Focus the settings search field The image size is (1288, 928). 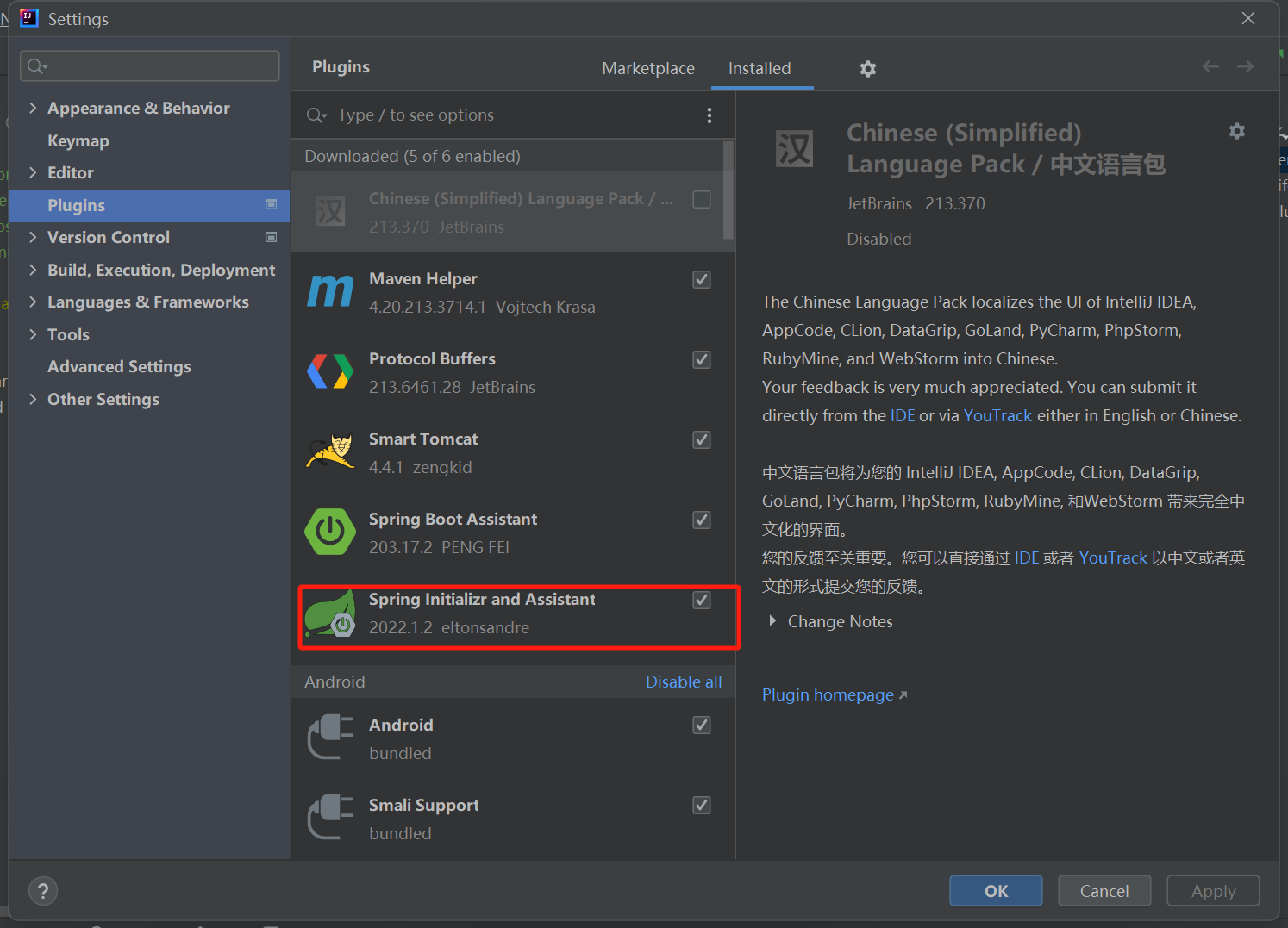pos(150,66)
